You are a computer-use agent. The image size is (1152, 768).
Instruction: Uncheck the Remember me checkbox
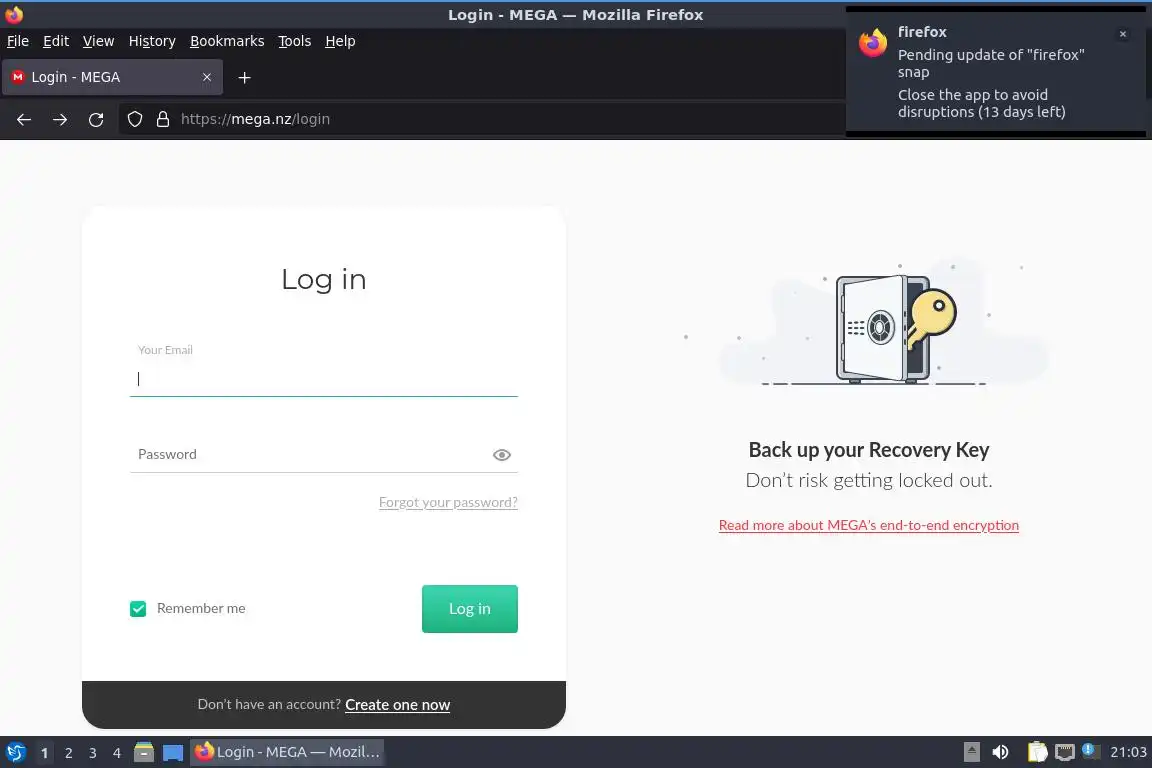pyautogui.click(x=138, y=609)
